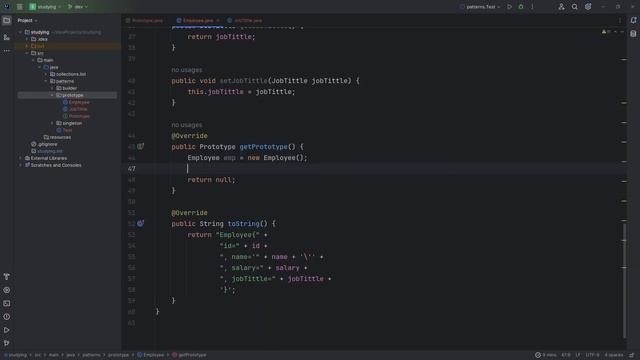Open the Git tool window icon
The width and height of the screenshot is (640, 360).
coord(7,343)
